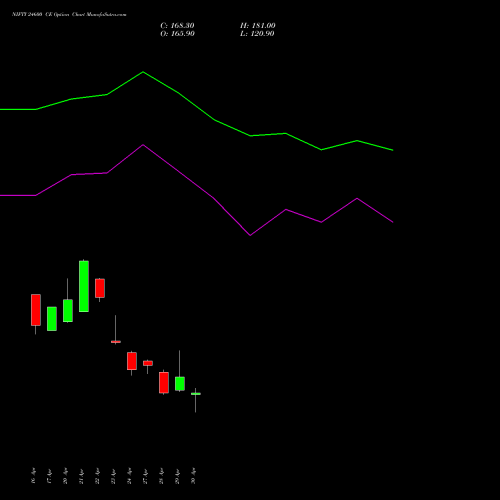Viewport: 500px width, 500px height.
Task: Click the tall green candle above 21 Apr
Action: point(84,286)
